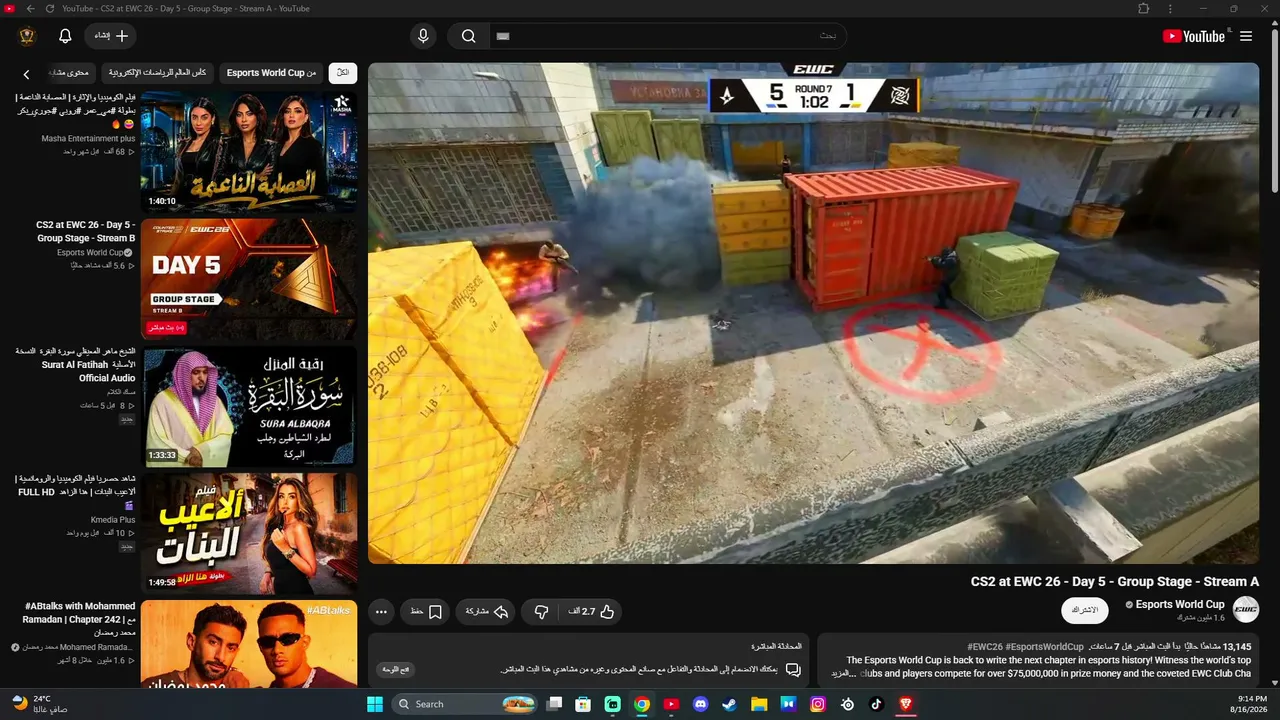Open Discord from the taskbar
This screenshot has width=1280, height=720.
pyautogui.click(x=700, y=704)
